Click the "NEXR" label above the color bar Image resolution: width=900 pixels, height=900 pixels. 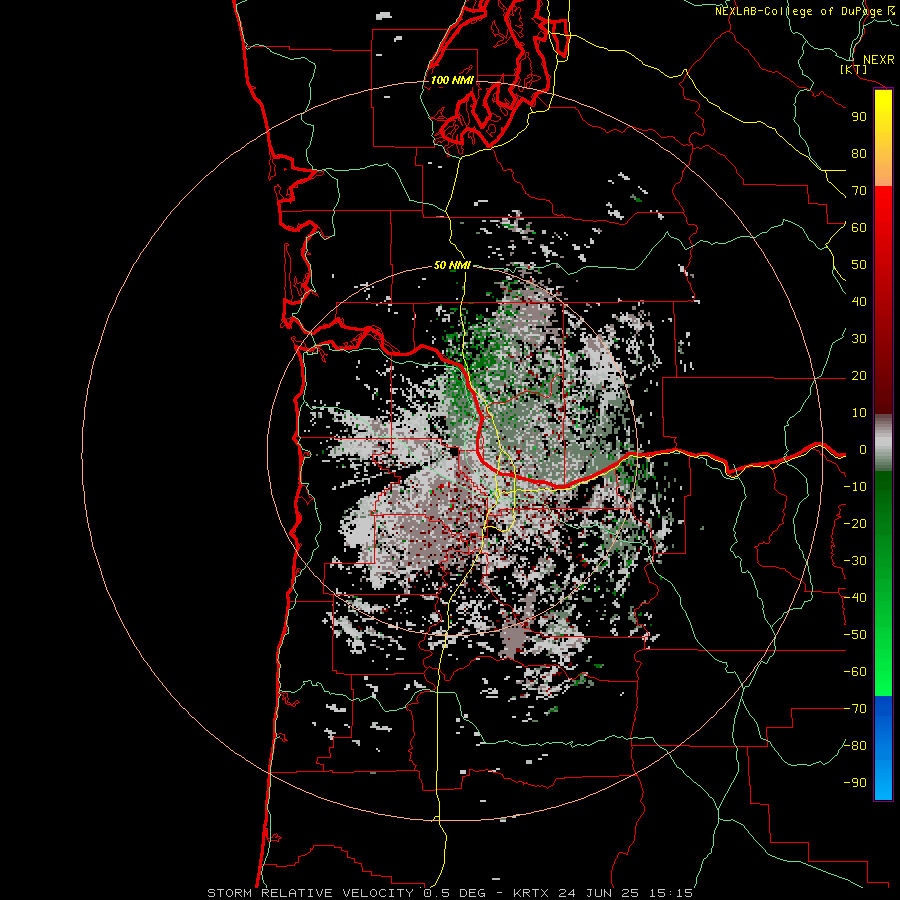(878, 60)
